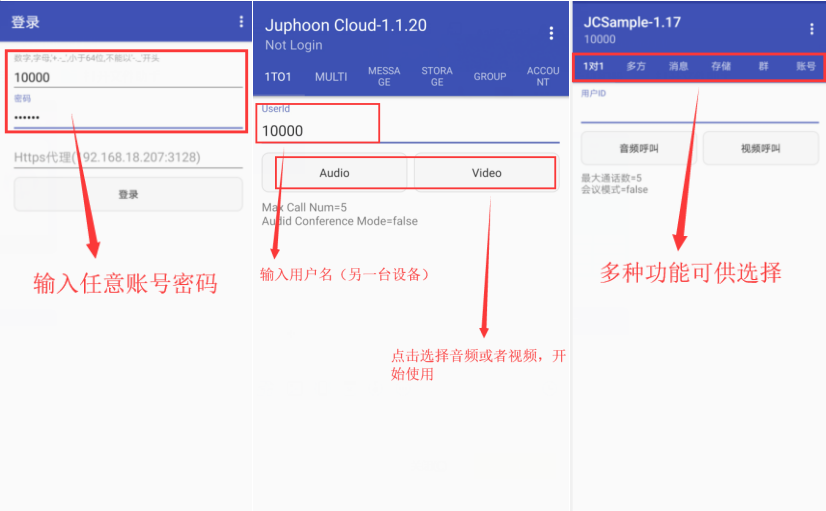Open overflow menu in JCSample header
The width and height of the screenshot is (826, 511).
[811, 30]
